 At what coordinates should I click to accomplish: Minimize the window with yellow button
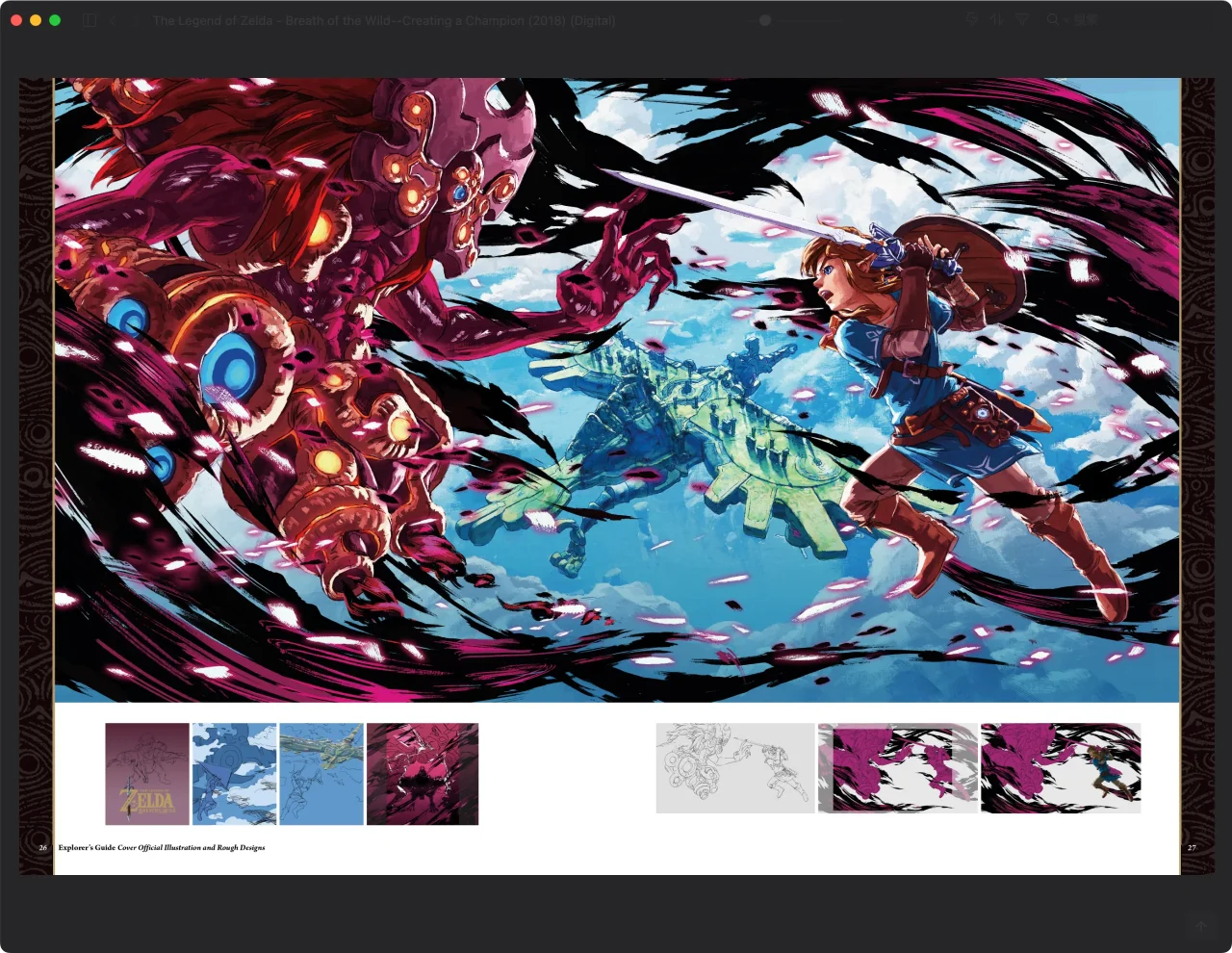[36, 20]
